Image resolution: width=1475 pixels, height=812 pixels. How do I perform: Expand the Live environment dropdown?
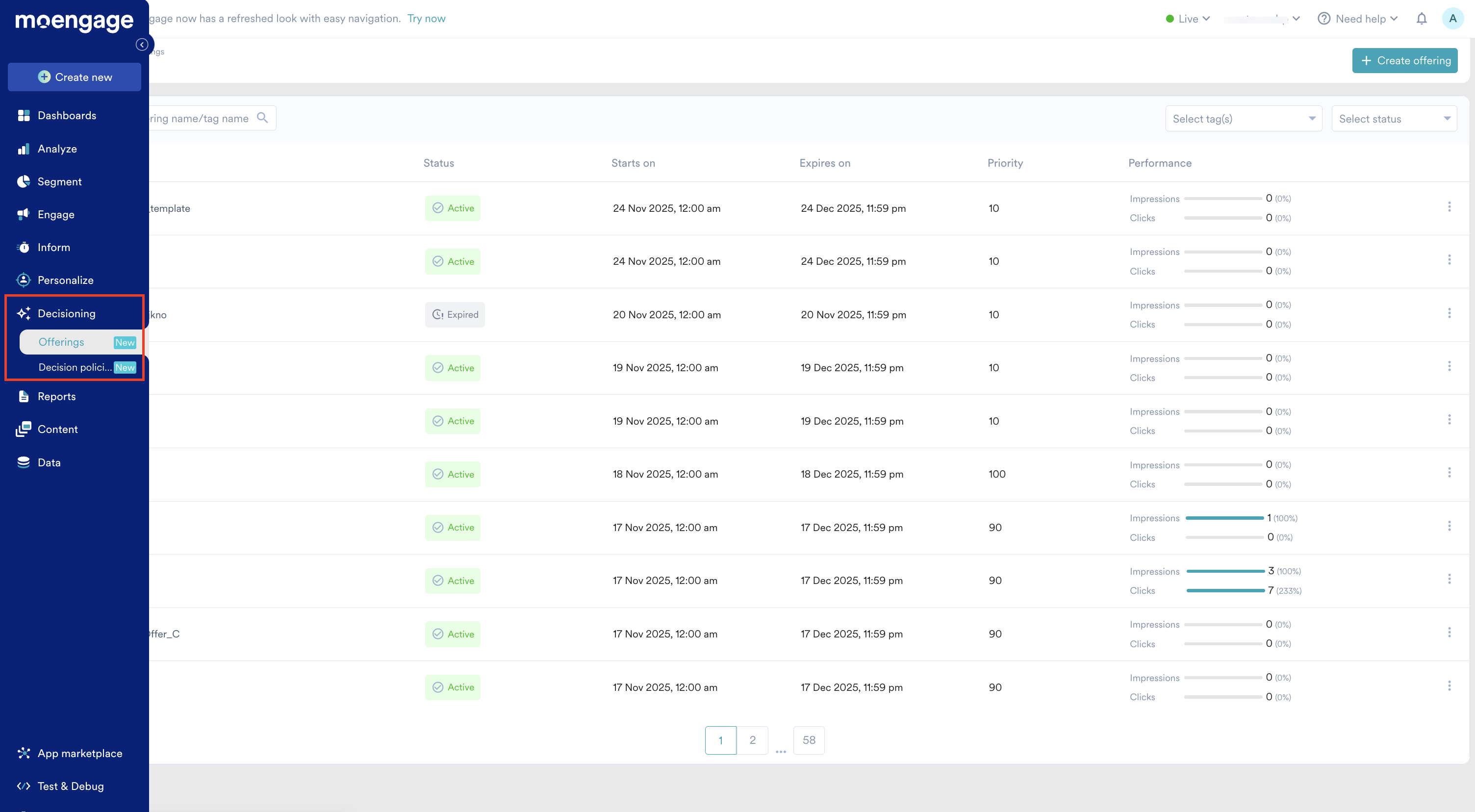coord(1188,19)
